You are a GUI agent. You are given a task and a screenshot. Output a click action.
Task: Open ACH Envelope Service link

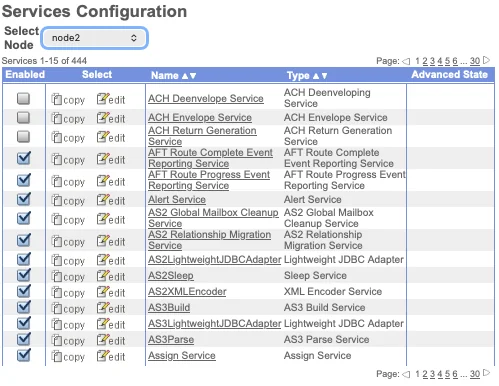(x=200, y=118)
